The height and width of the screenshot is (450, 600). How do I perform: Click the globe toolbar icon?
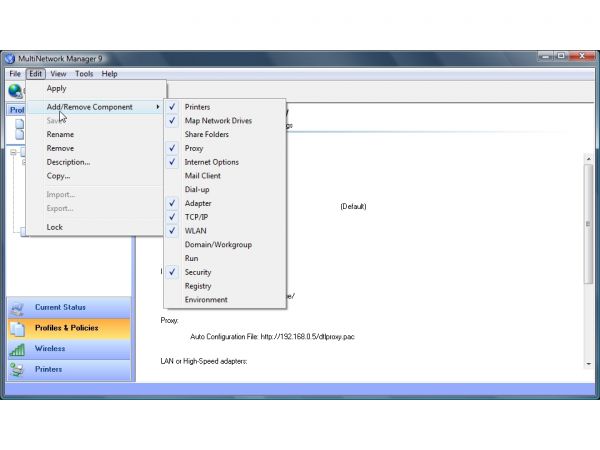point(15,91)
